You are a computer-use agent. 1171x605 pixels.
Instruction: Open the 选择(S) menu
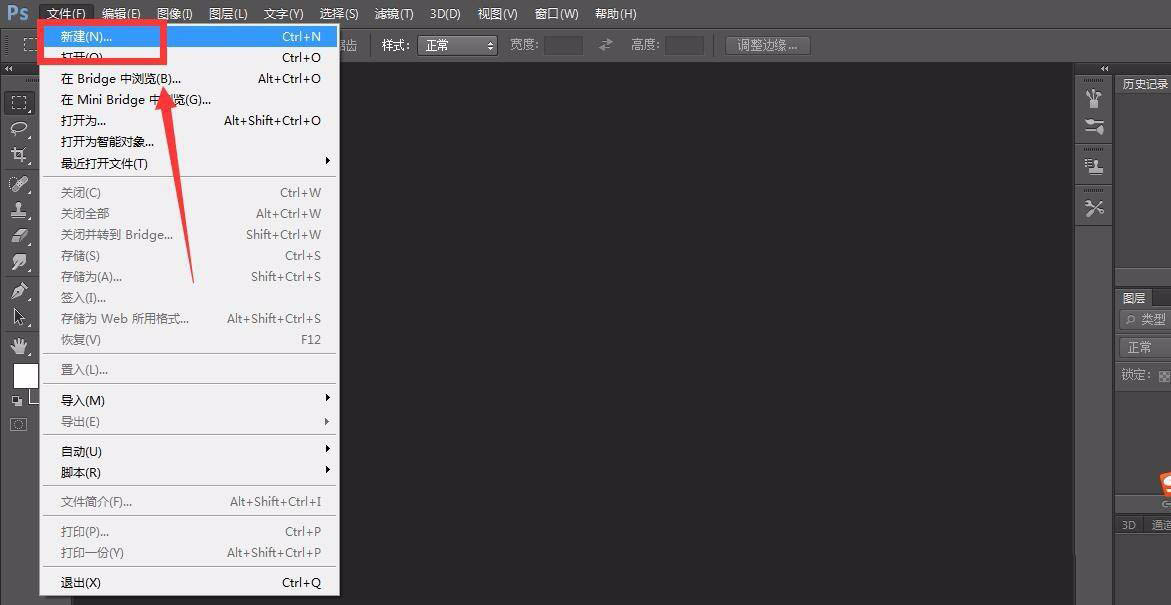coord(339,13)
